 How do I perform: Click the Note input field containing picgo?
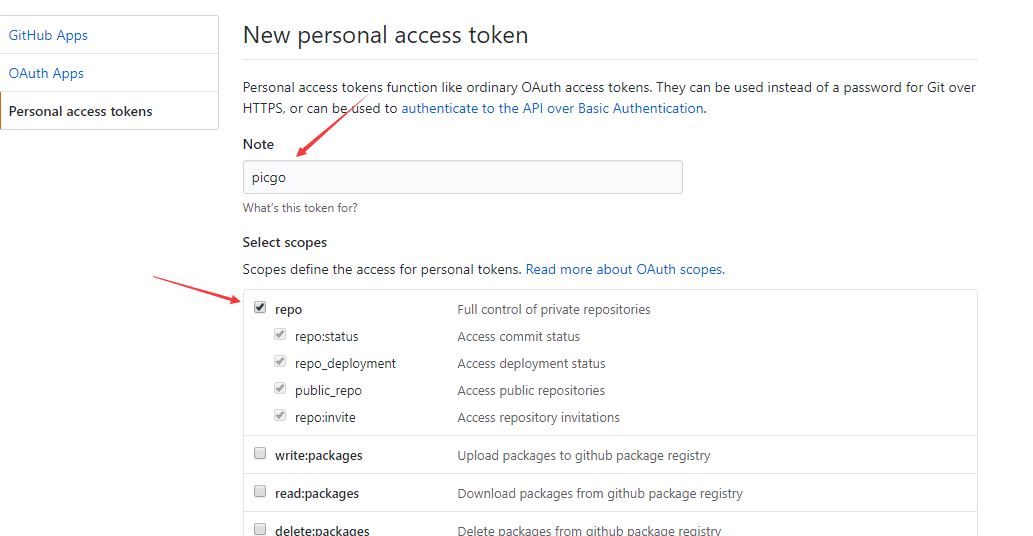coord(462,177)
